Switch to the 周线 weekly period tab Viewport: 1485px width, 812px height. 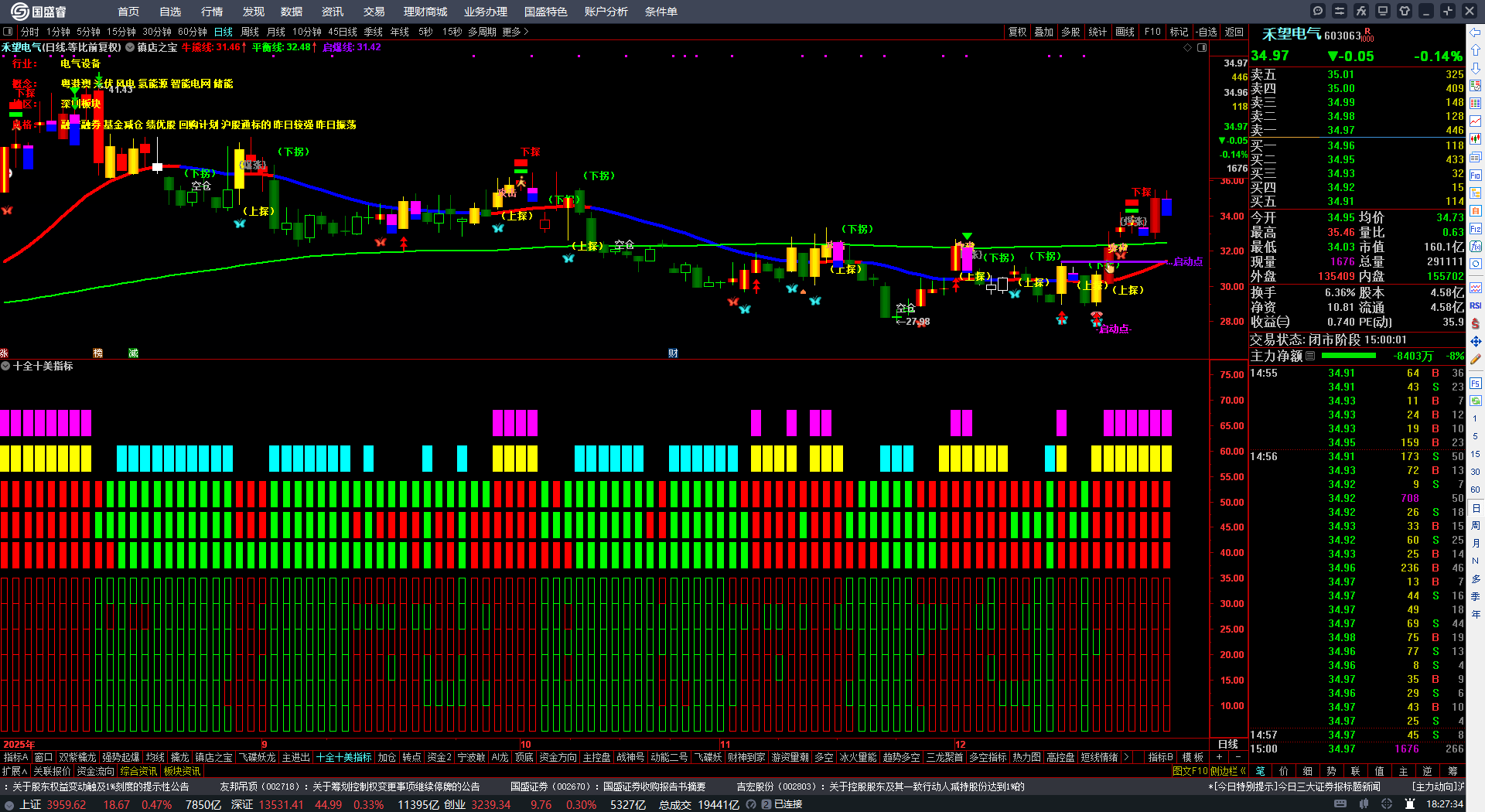pyautogui.click(x=250, y=32)
